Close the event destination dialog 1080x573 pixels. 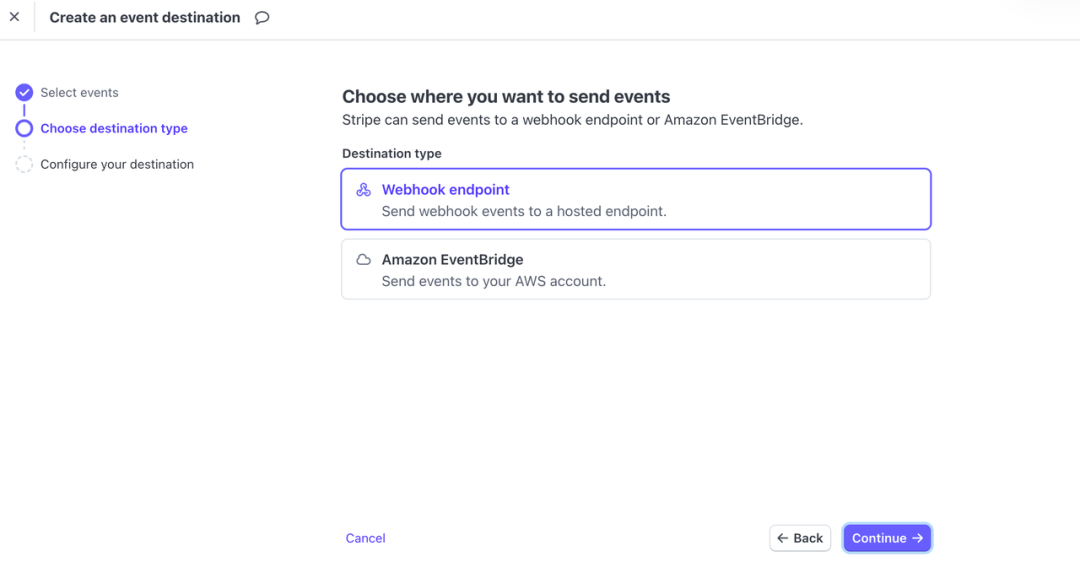point(14,17)
